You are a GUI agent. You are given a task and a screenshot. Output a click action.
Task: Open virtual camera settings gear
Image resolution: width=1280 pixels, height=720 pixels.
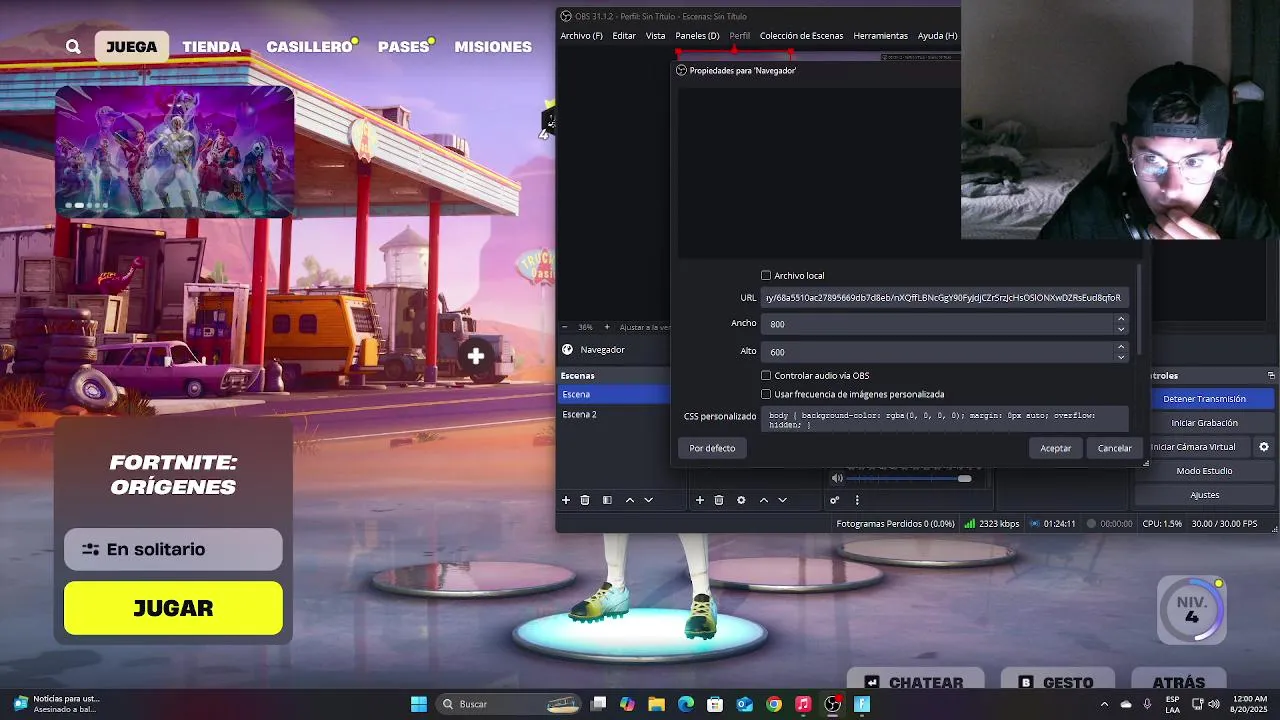click(x=1264, y=447)
